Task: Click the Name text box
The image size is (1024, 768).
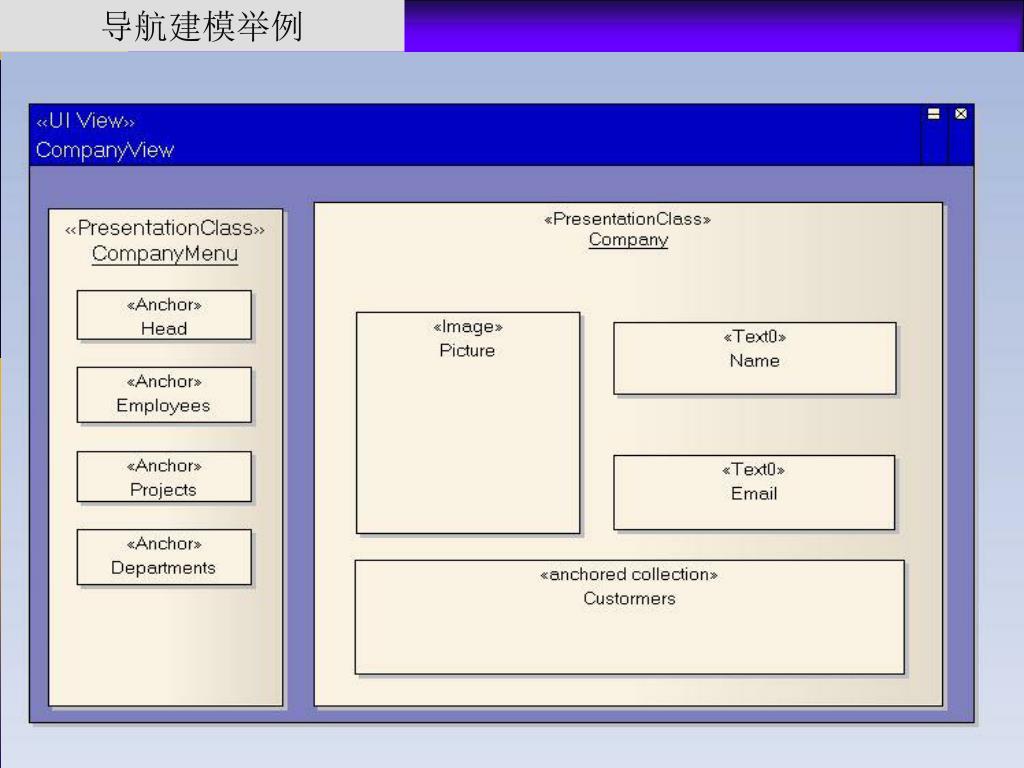Action: tap(754, 359)
